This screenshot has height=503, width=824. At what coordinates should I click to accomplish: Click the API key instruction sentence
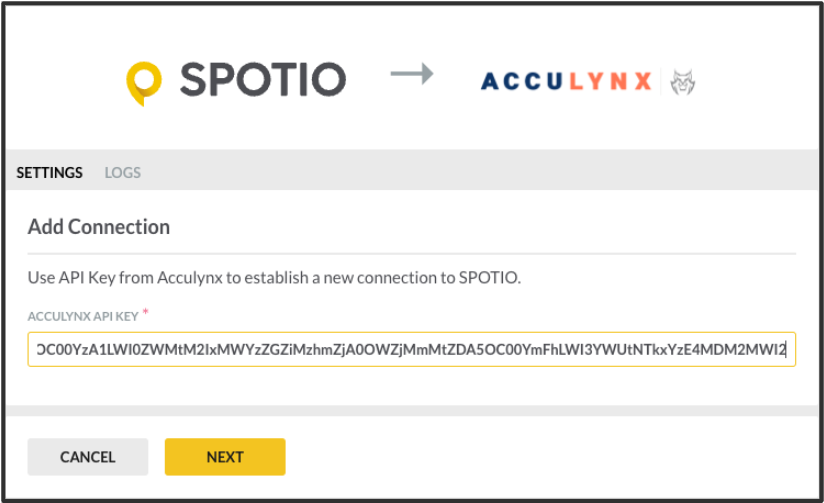coord(274,278)
